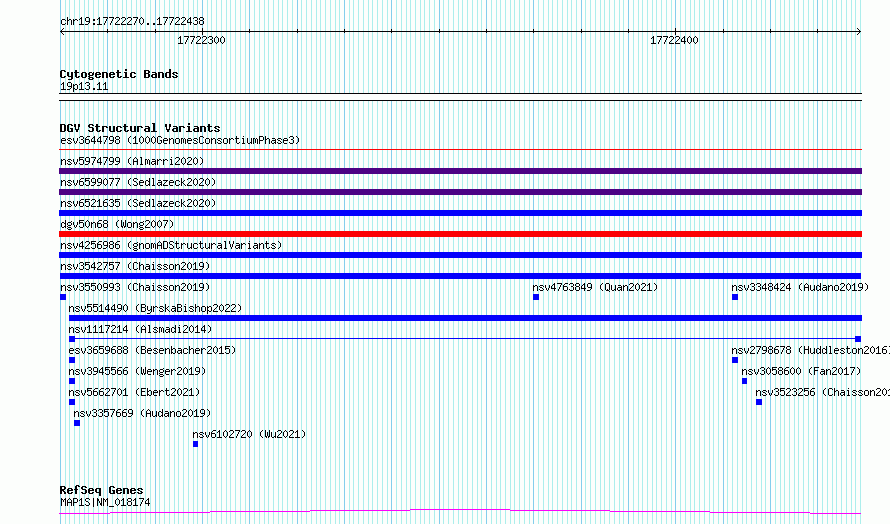This screenshot has width=890, height=524.
Task: Click the blue marker under nsv3348424
Action: (735, 297)
